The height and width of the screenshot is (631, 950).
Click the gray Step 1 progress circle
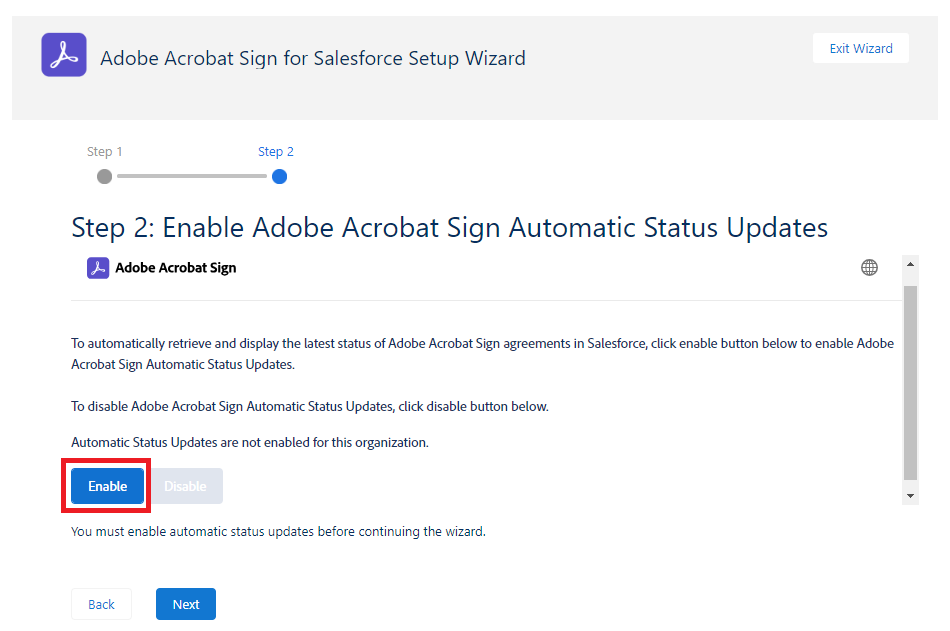coord(104,176)
